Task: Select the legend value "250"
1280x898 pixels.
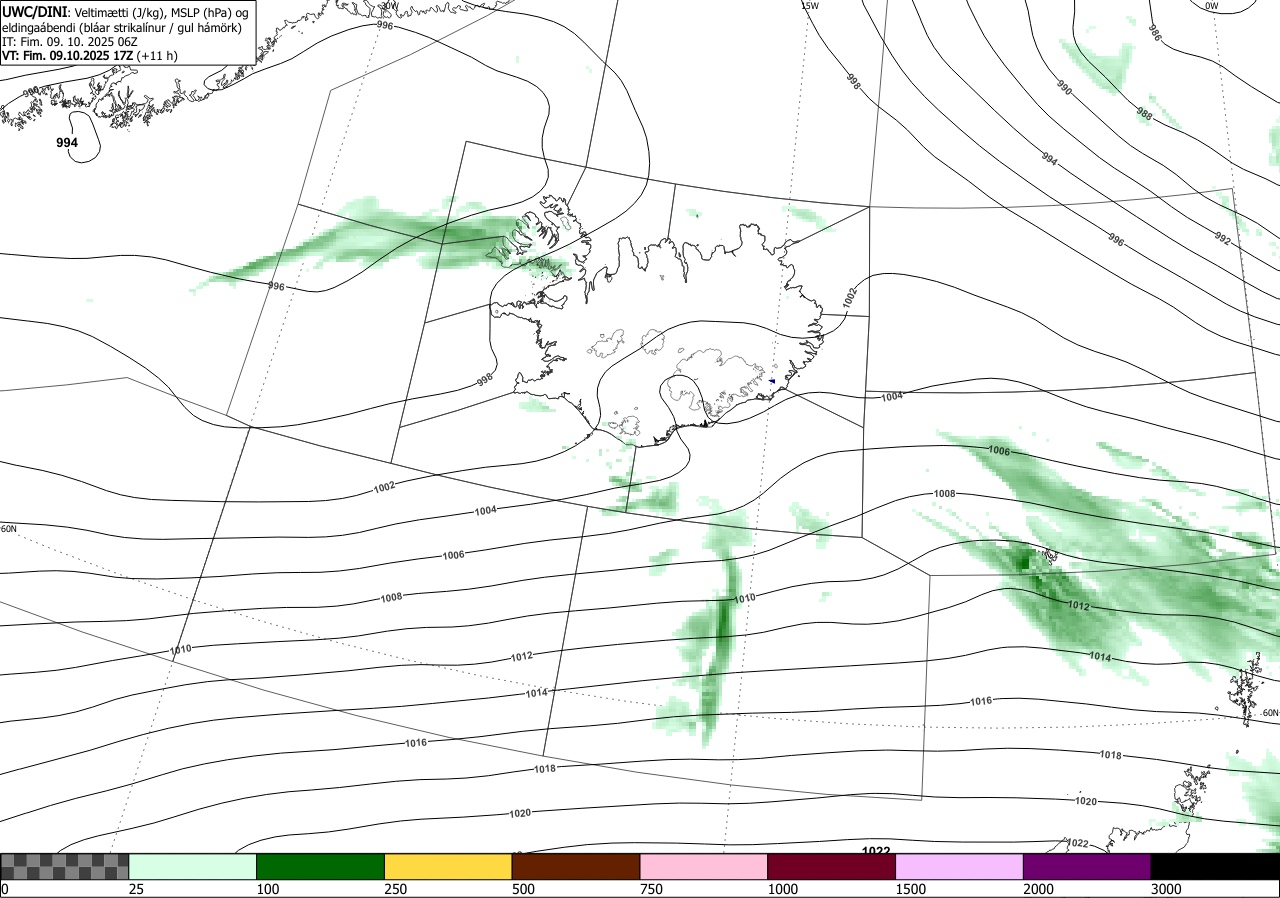Action: pos(395,889)
